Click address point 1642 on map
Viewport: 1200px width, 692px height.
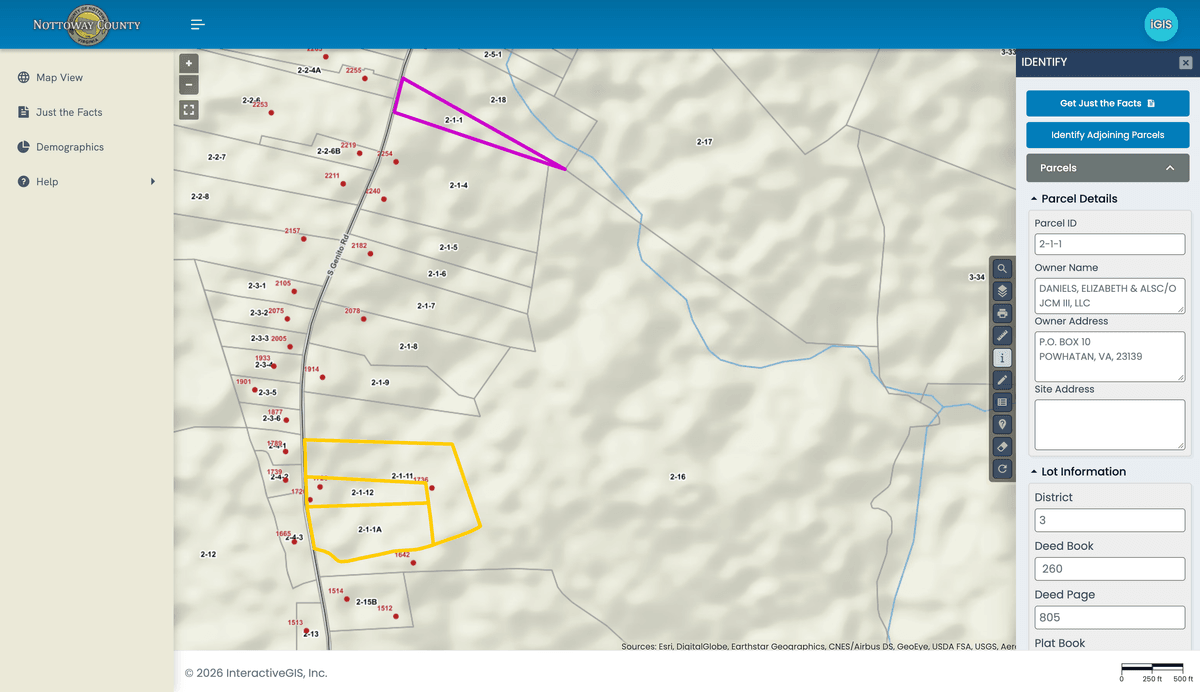(x=413, y=563)
